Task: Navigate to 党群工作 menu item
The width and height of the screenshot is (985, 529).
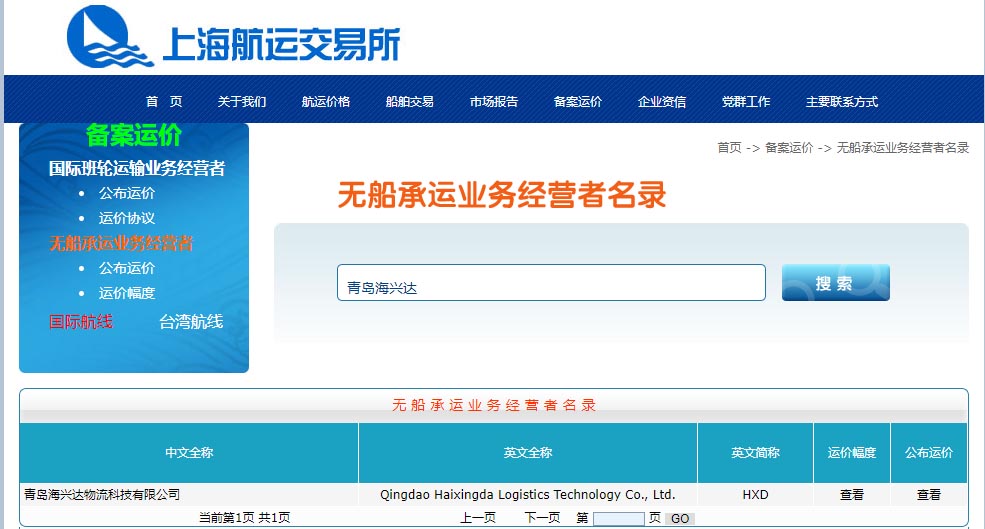Action: coord(746,102)
